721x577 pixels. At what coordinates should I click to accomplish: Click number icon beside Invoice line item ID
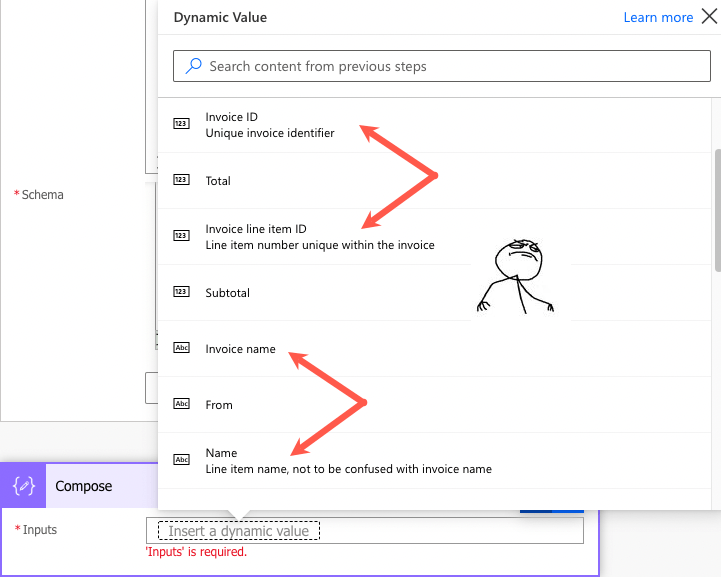click(x=181, y=236)
